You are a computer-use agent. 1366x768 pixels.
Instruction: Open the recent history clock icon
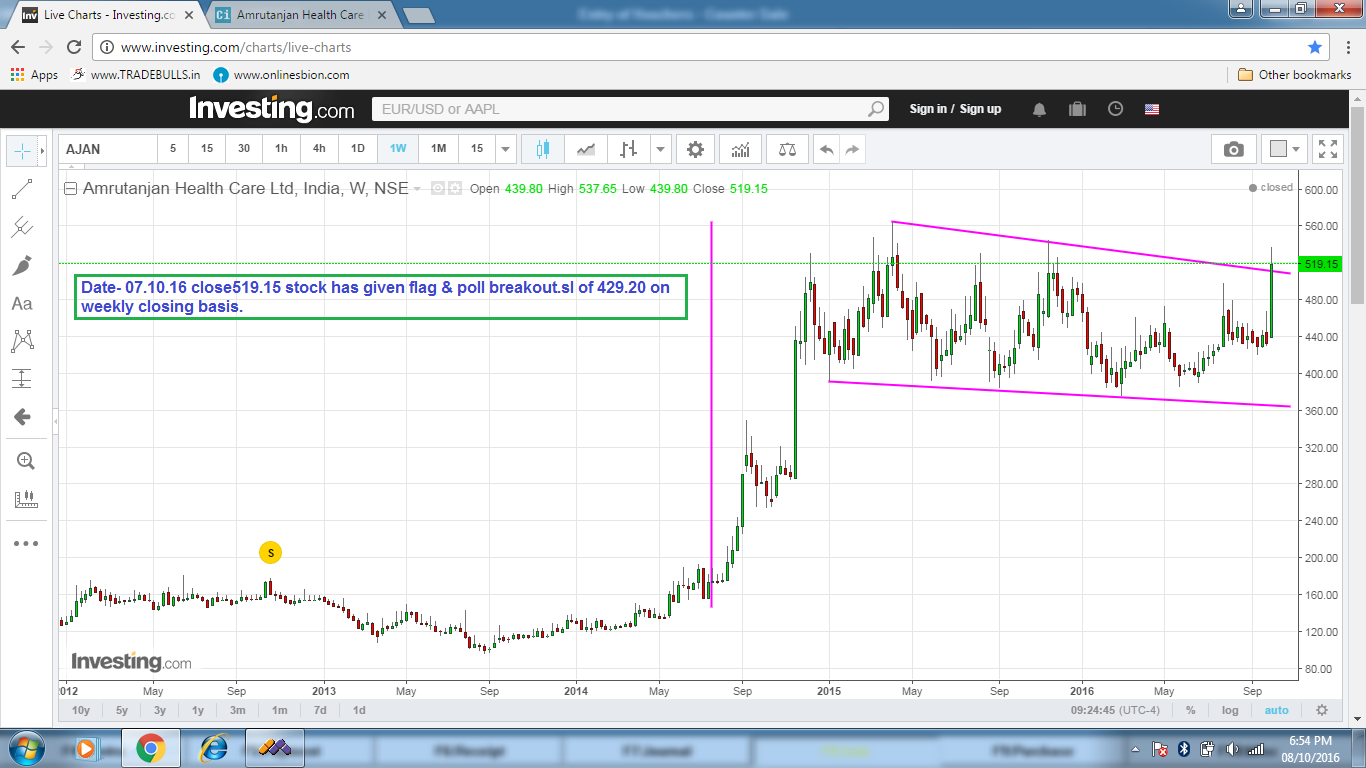pyautogui.click(x=1115, y=108)
